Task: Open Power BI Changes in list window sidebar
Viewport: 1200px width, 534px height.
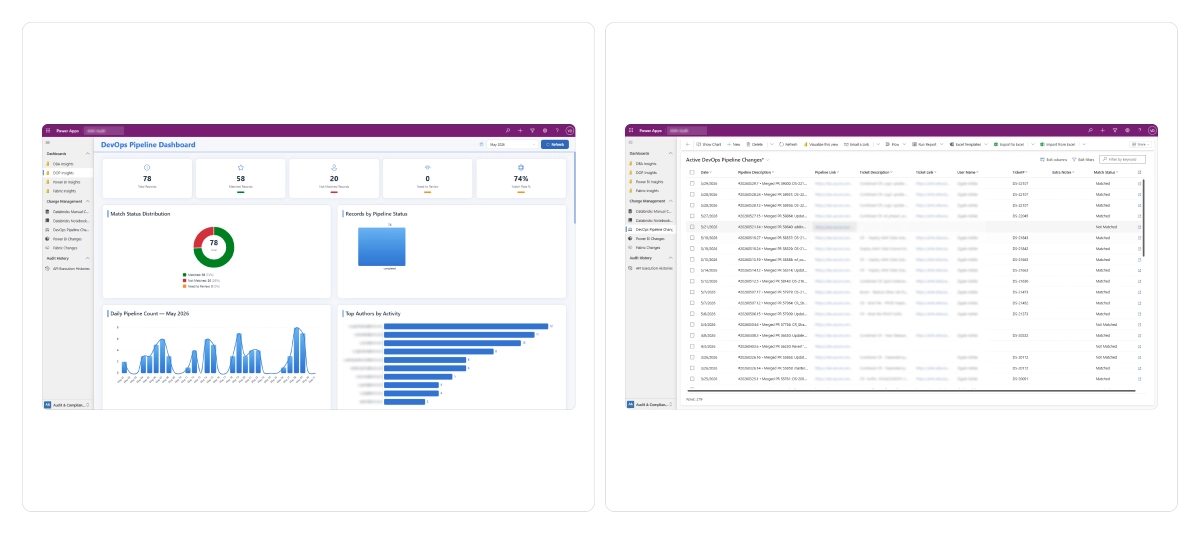Action: [650, 239]
